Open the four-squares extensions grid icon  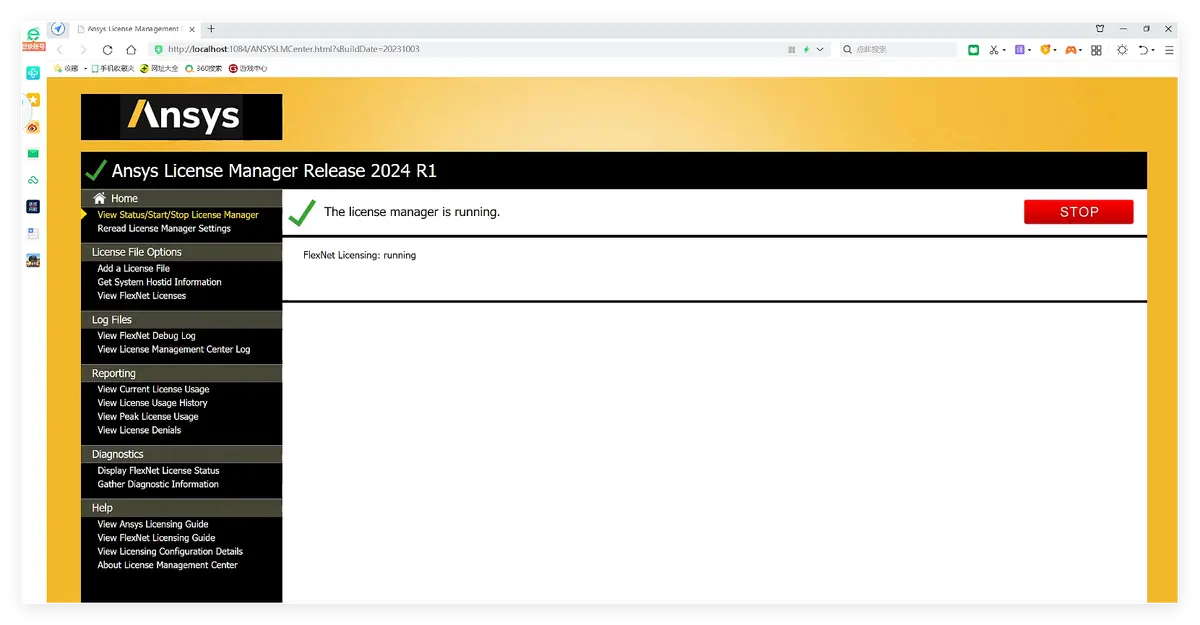click(x=1096, y=49)
